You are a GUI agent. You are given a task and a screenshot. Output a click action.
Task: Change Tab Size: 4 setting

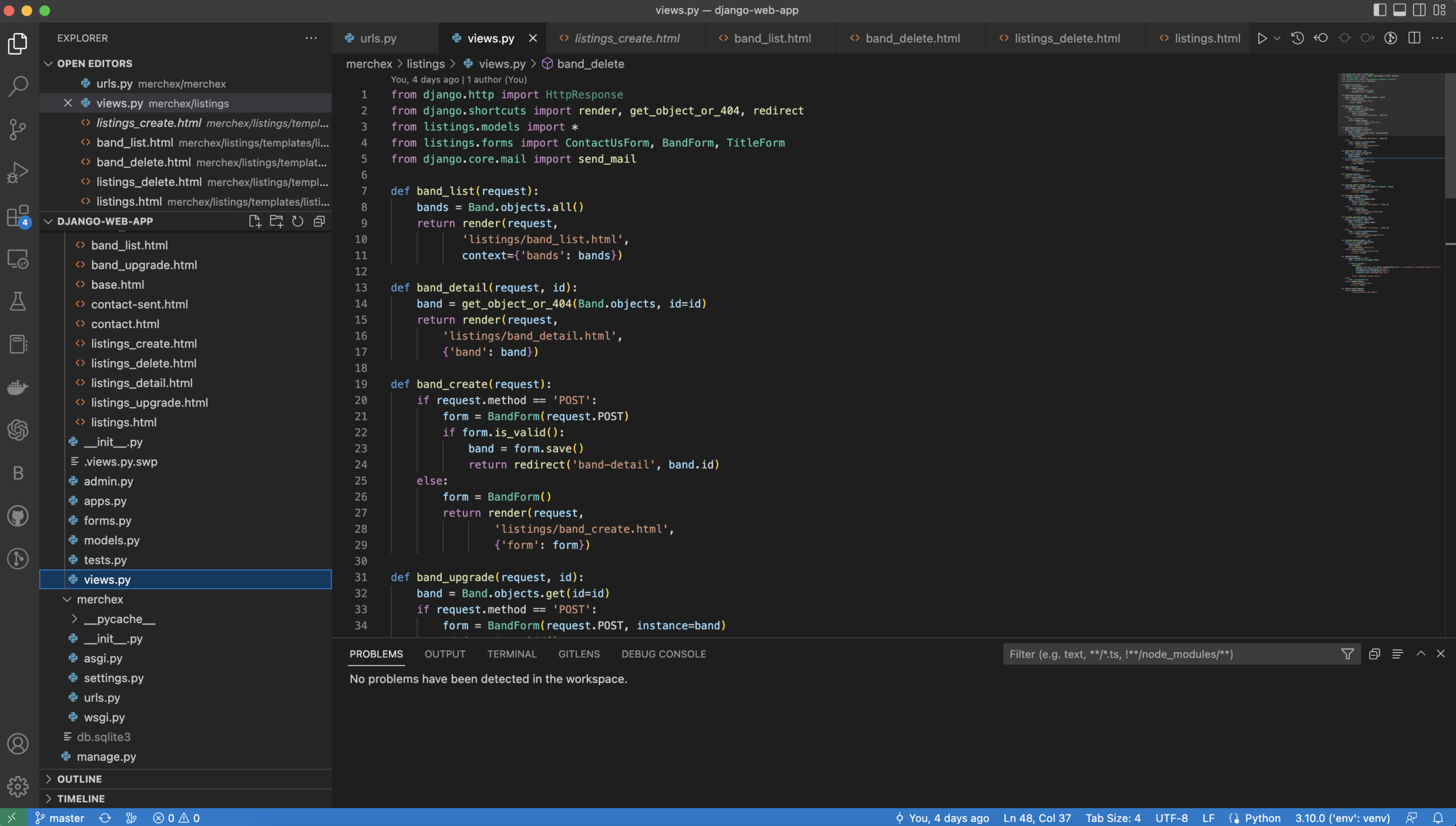coord(1112,817)
